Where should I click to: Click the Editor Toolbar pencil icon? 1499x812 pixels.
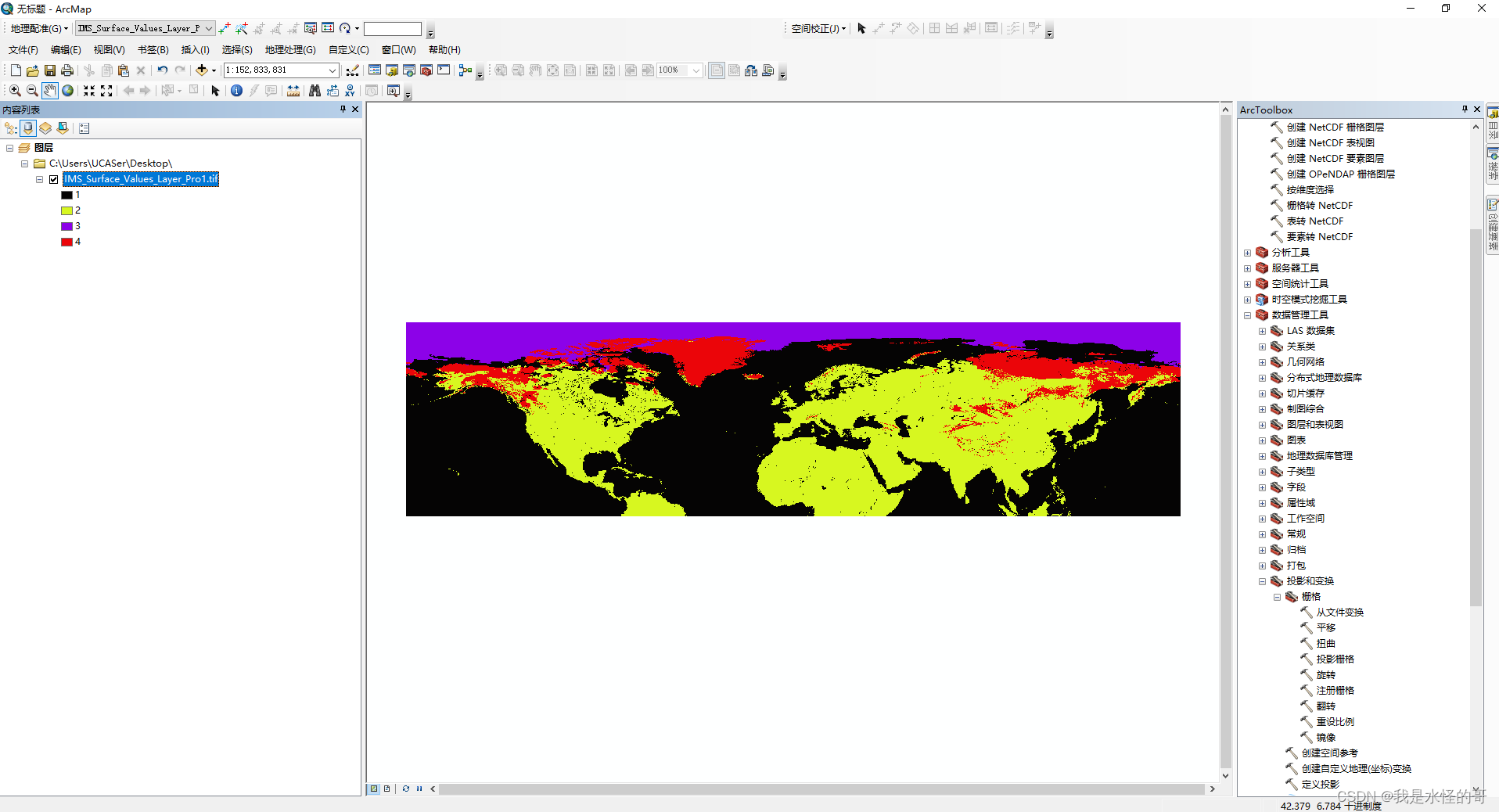353,70
